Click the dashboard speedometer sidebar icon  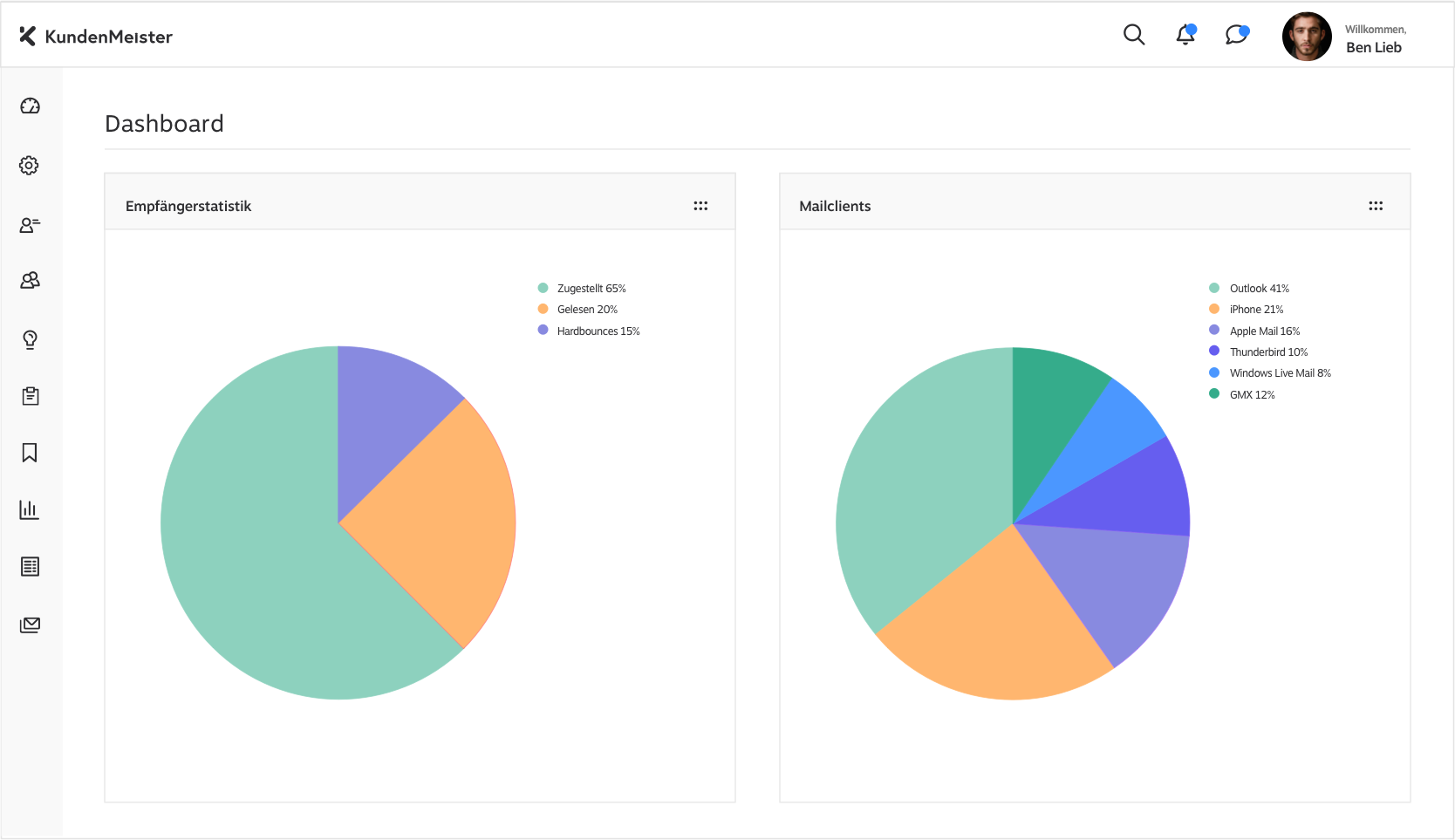tap(30, 106)
